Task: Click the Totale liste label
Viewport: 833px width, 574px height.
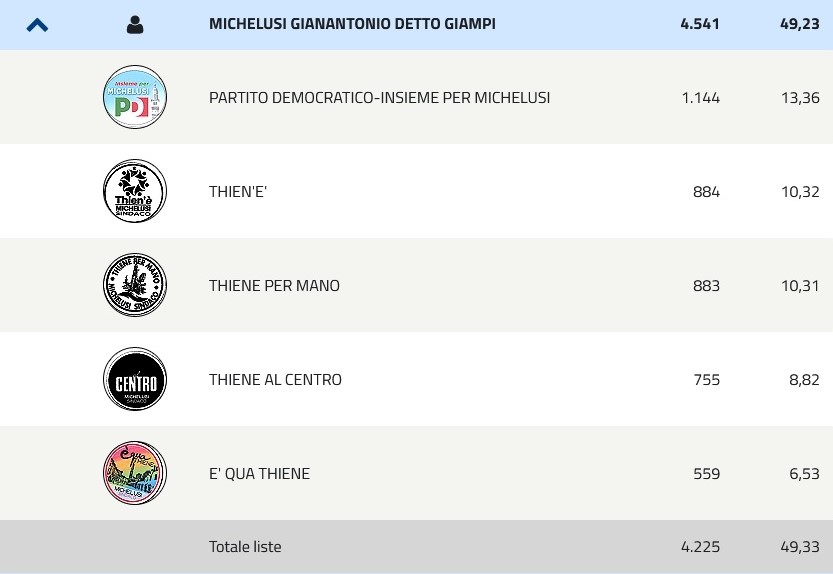Action: pyautogui.click(x=245, y=547)
